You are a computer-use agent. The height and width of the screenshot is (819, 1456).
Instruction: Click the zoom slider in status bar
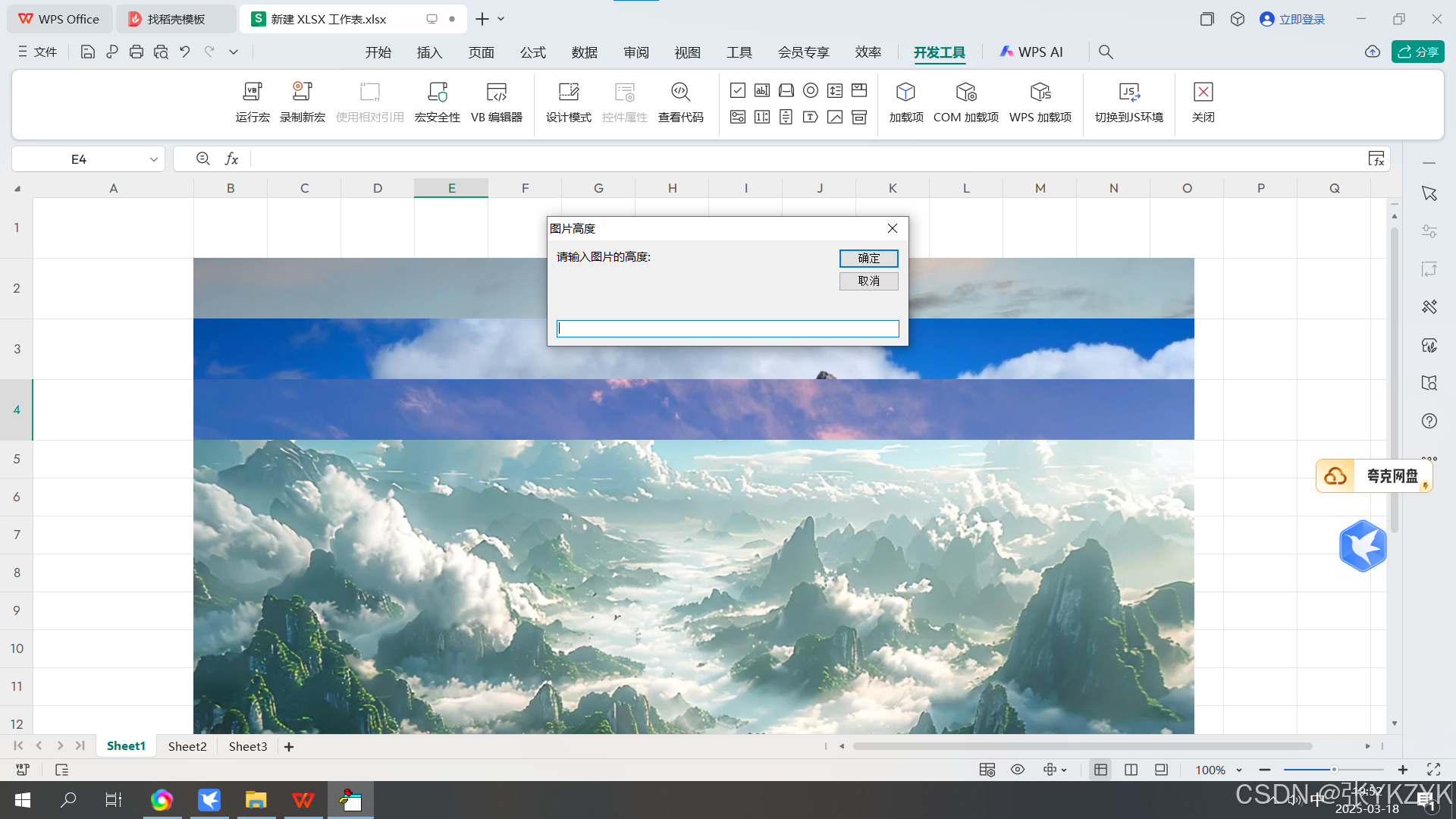(1333, 770)
